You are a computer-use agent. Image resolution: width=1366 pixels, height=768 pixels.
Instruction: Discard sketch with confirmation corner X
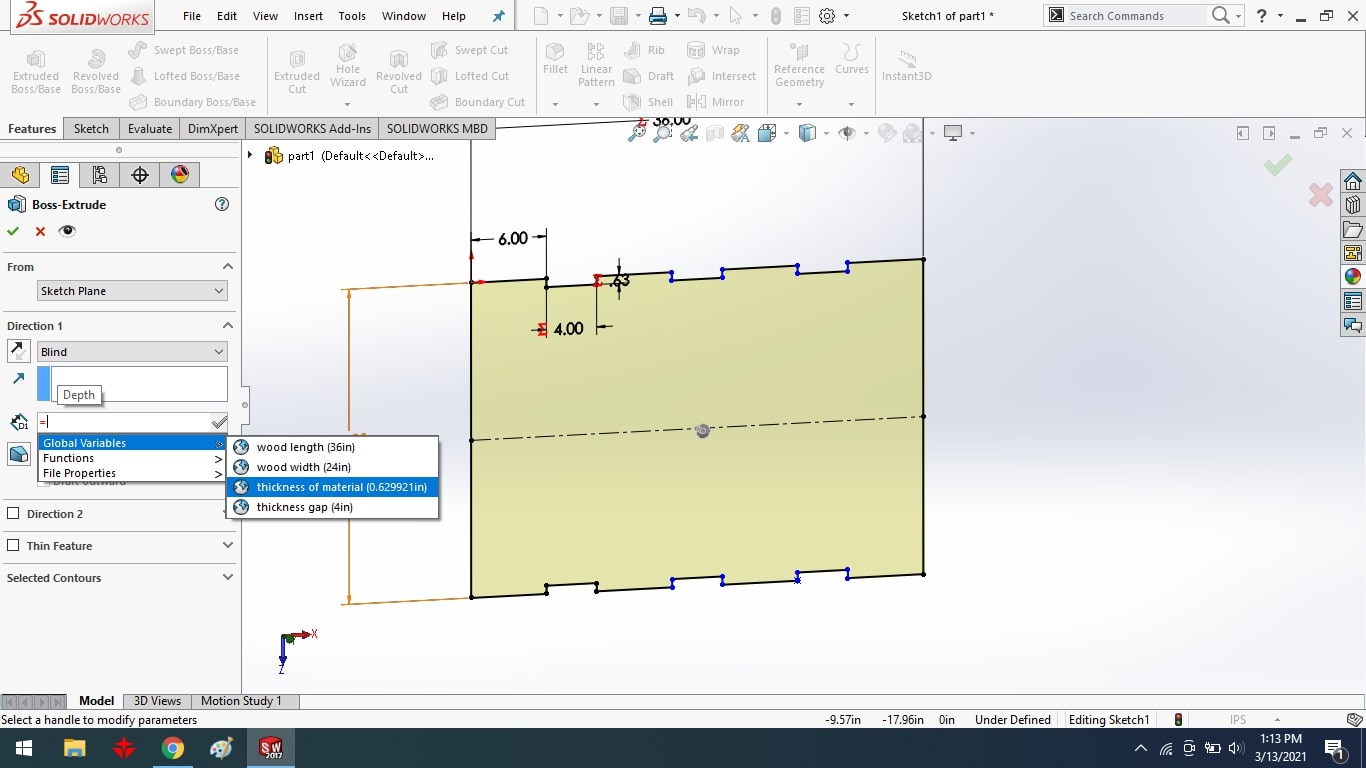(x=1321, y=195)
